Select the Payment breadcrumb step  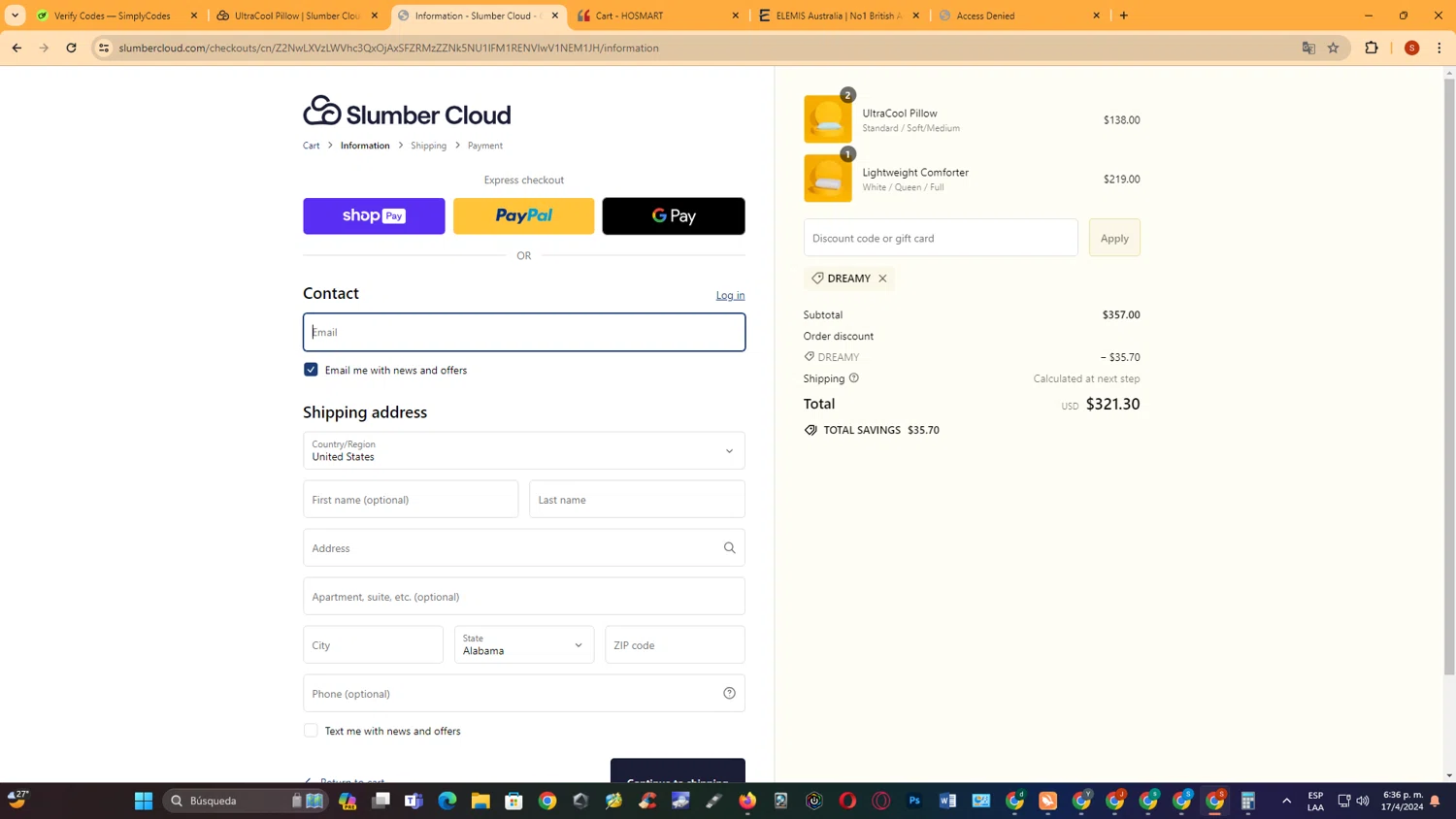point(485,146)
